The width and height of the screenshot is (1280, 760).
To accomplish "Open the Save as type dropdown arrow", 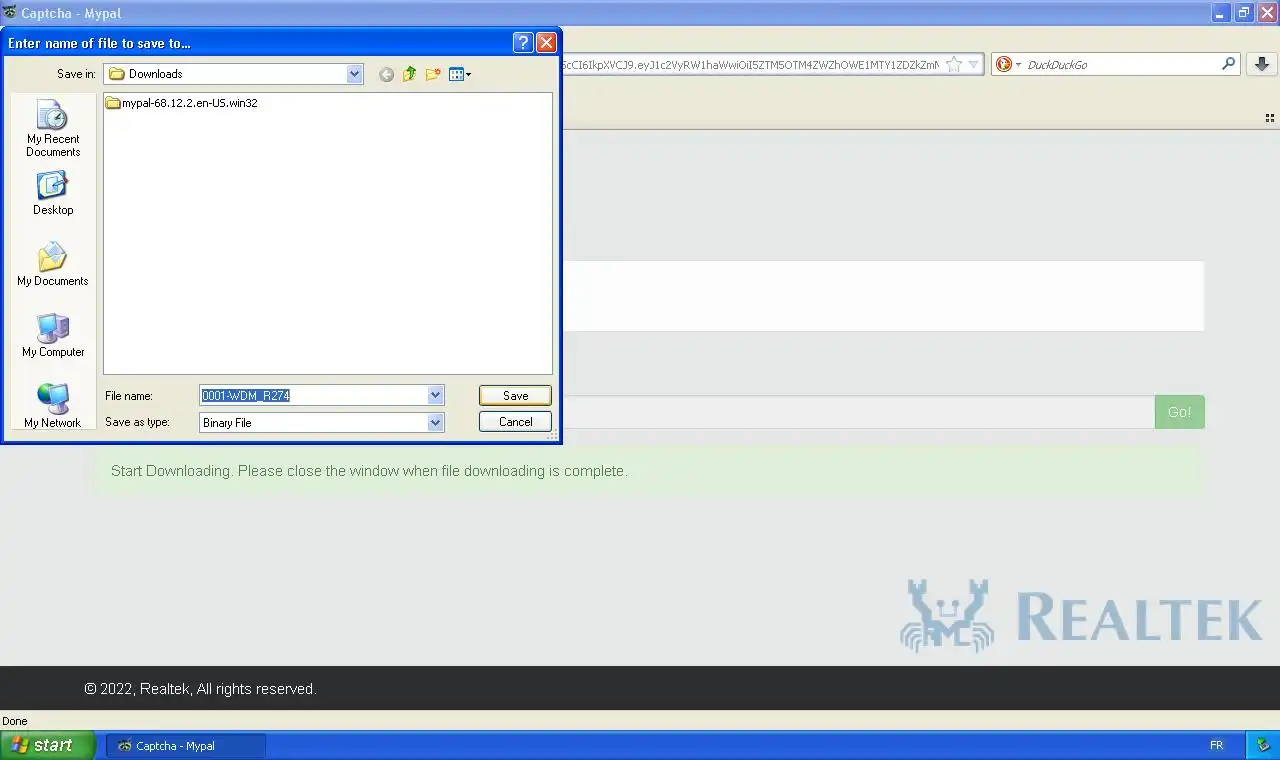I will click(435, 422).
